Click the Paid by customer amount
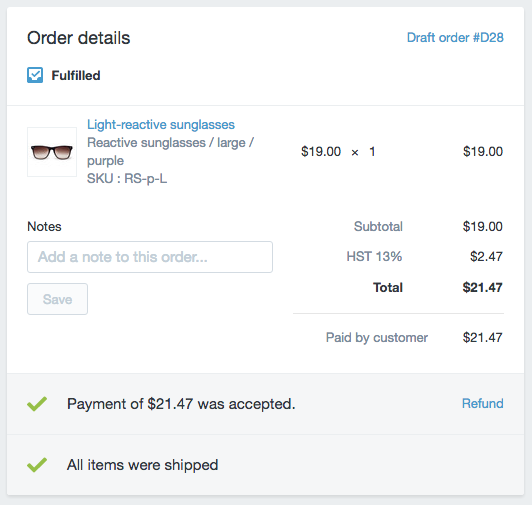Image resolution: width=532 pixels, height=505 pixels. pyautogui.click(x=482, y=338)
